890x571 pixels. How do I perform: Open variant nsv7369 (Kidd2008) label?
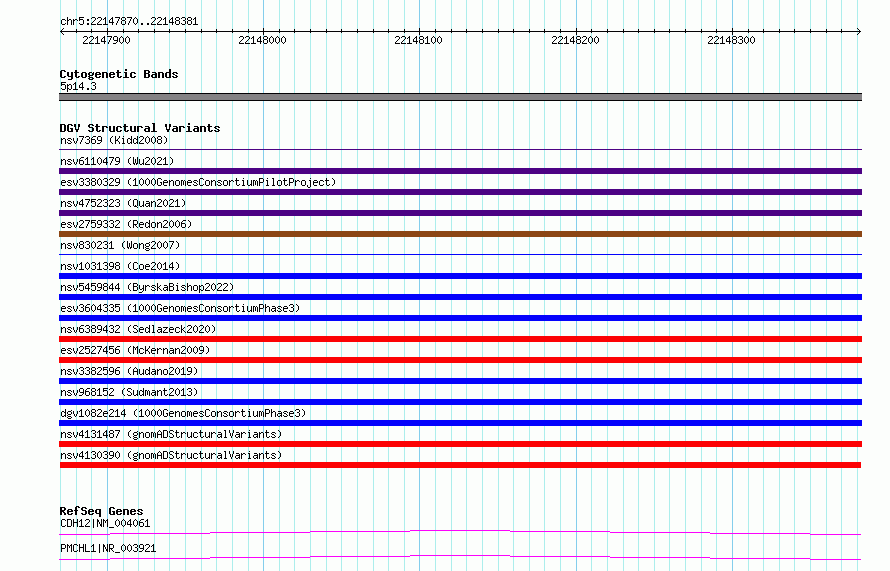[114, 140]
